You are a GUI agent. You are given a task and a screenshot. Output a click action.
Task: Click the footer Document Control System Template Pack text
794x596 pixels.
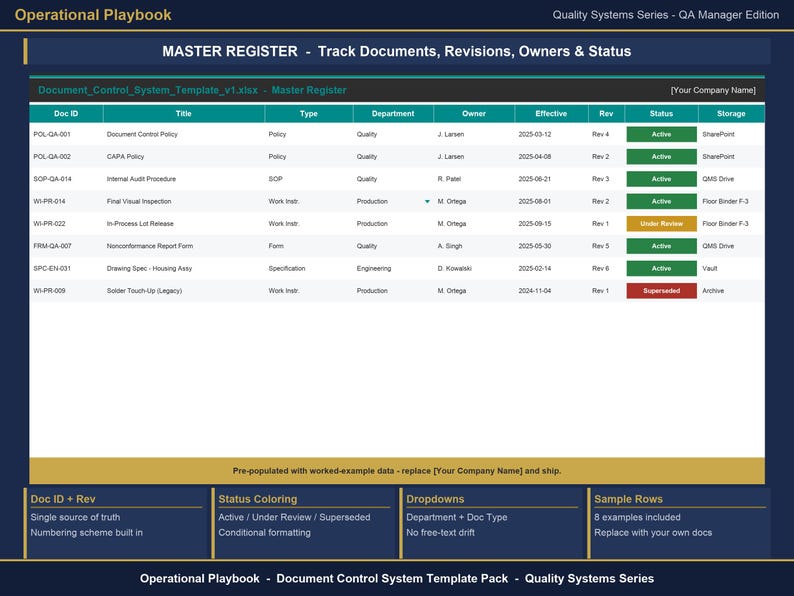[x=392, y=578]
